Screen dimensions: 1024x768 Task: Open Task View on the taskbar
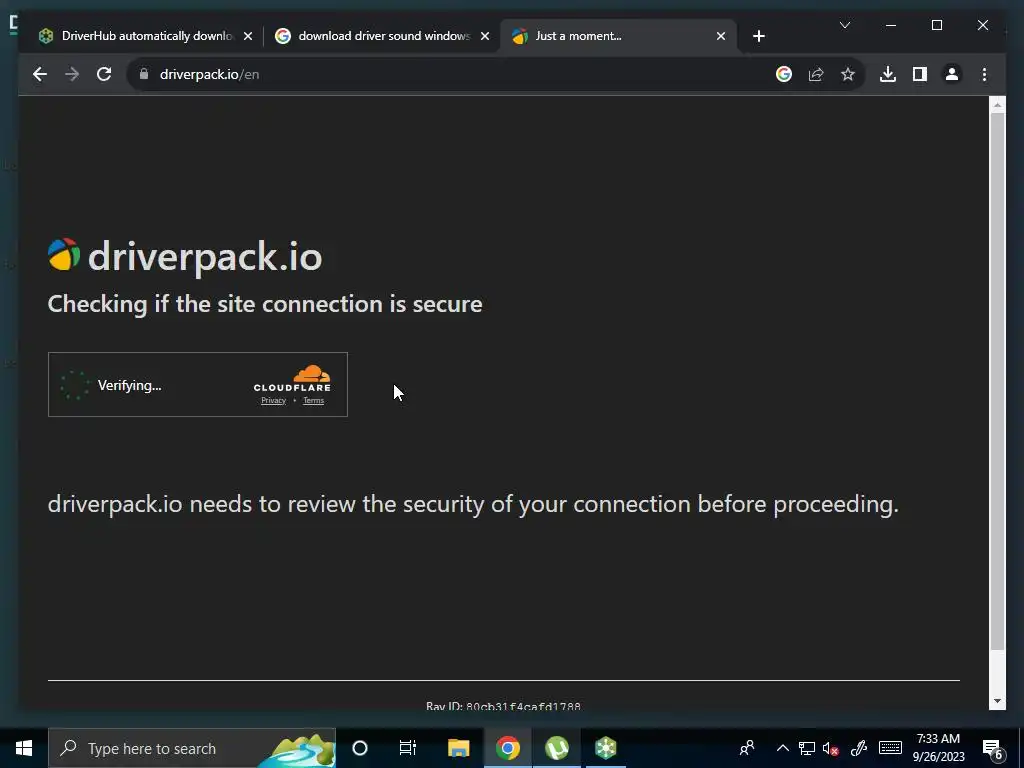coord(408,748)
